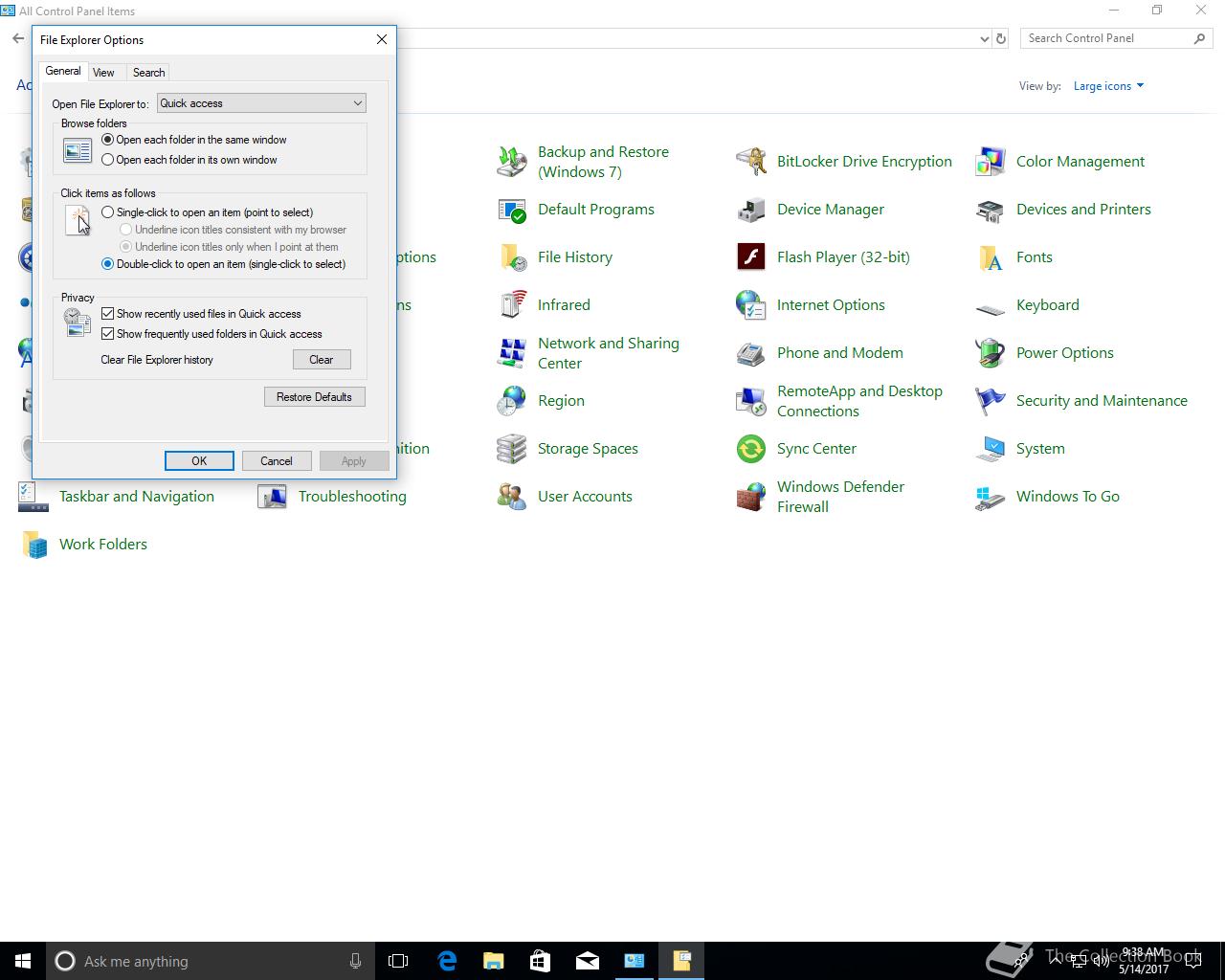Open the System link text
1225x980 pixels.
[x=1040, y=449]
